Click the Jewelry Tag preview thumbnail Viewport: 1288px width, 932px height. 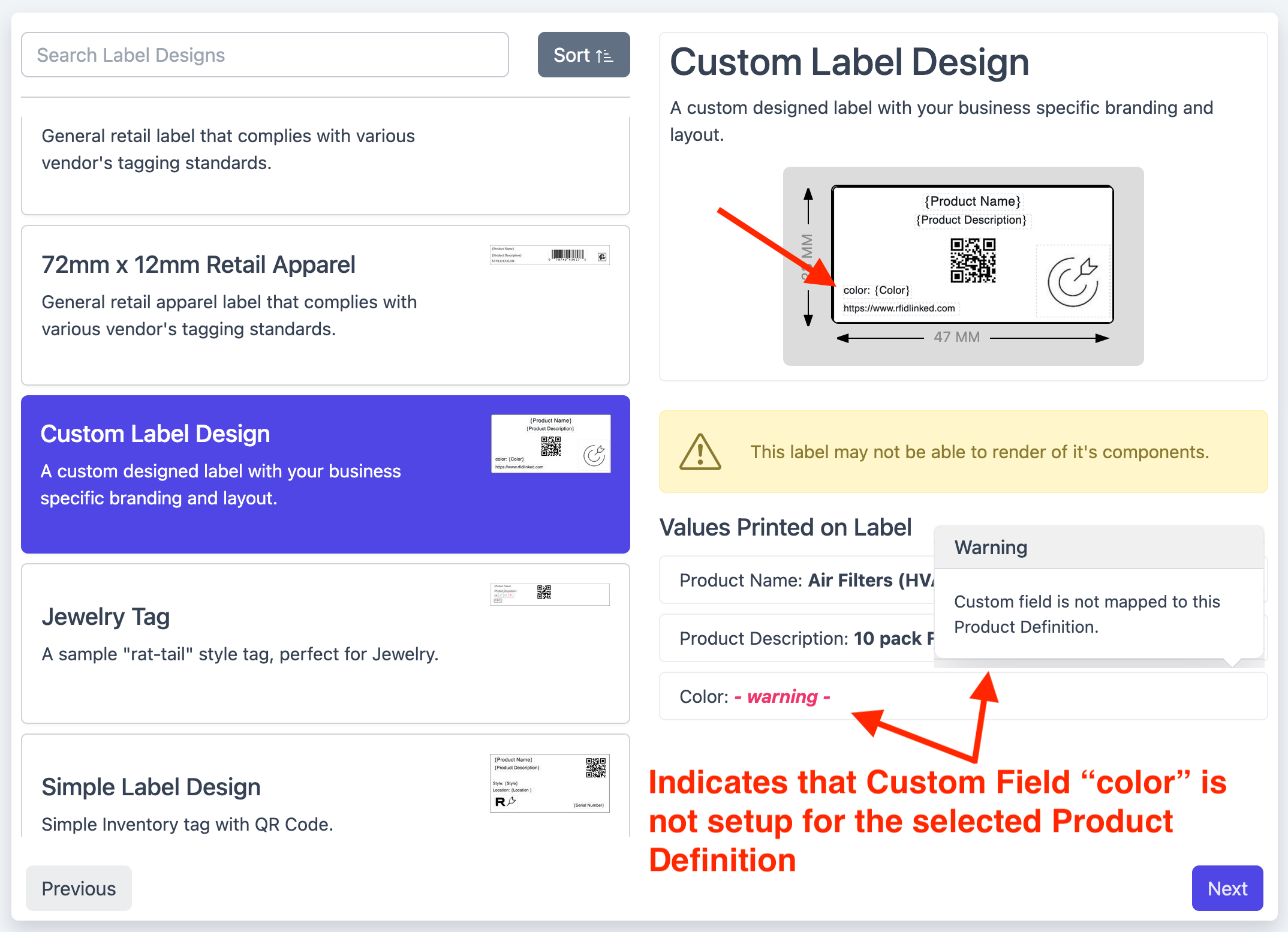549,594
